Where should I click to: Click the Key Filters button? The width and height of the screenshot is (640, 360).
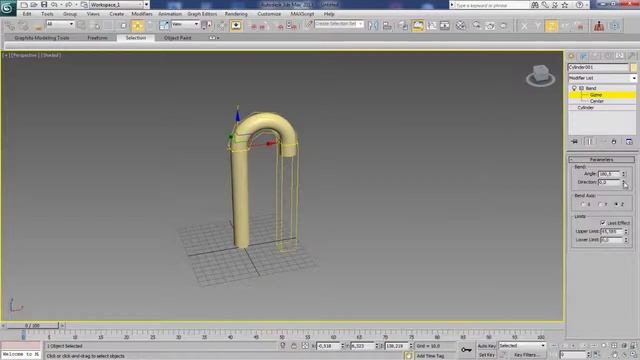click(526, 355)
